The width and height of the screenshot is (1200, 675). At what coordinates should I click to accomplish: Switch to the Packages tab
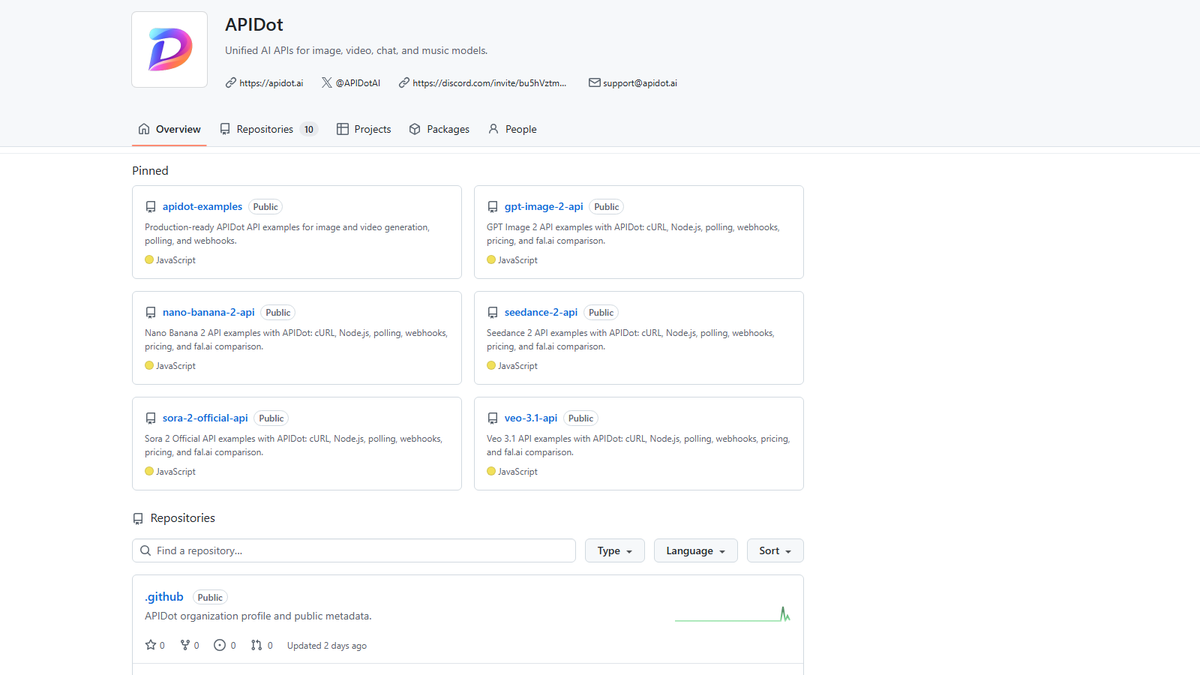point(439,129)
